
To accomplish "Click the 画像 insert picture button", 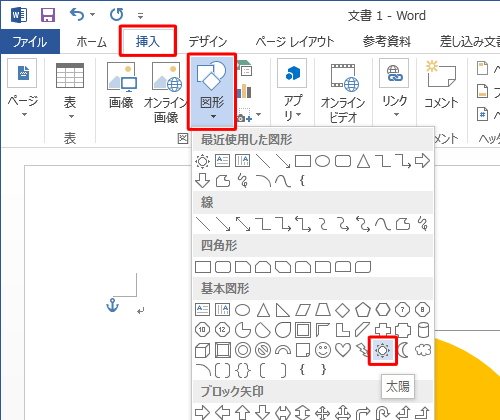I will [121, 85].
